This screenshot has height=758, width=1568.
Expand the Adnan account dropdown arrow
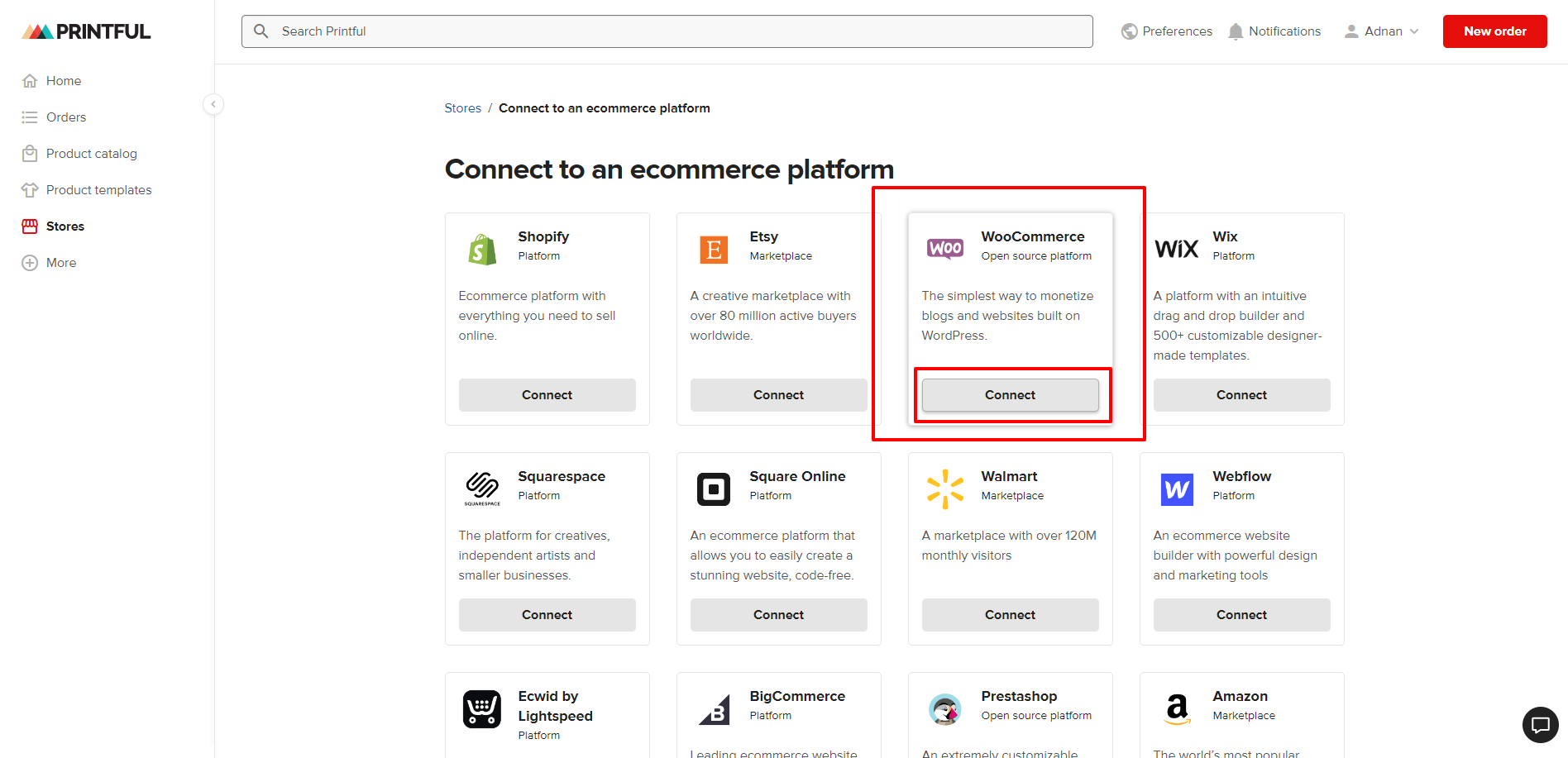click(1414, 31)
